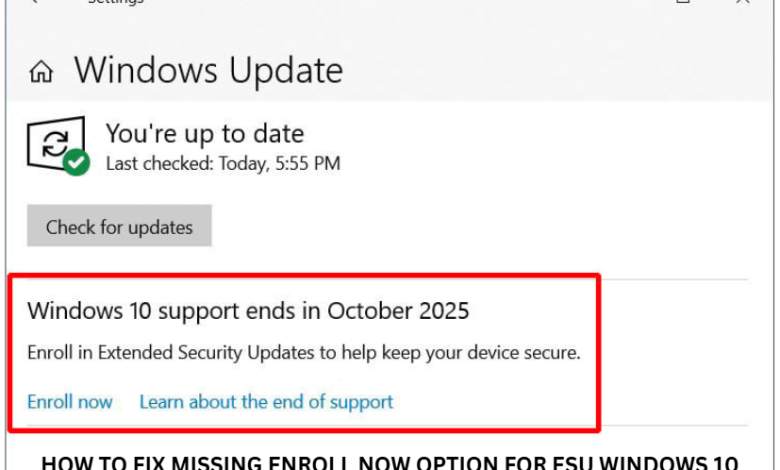
Task: Go back using the arrow in title bar
Action: 35,2
